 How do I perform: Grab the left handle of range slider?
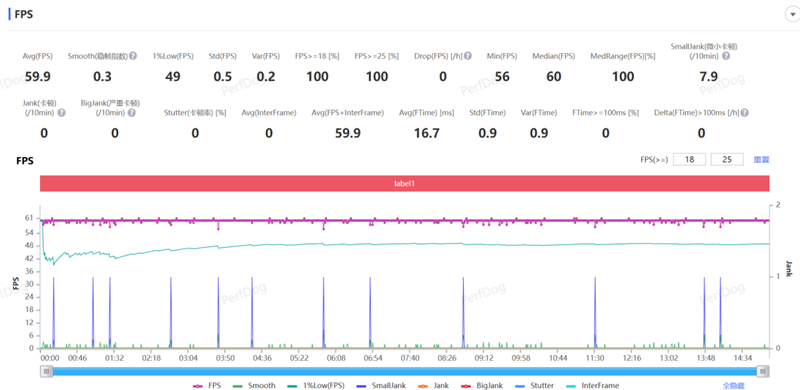[47, 371]
